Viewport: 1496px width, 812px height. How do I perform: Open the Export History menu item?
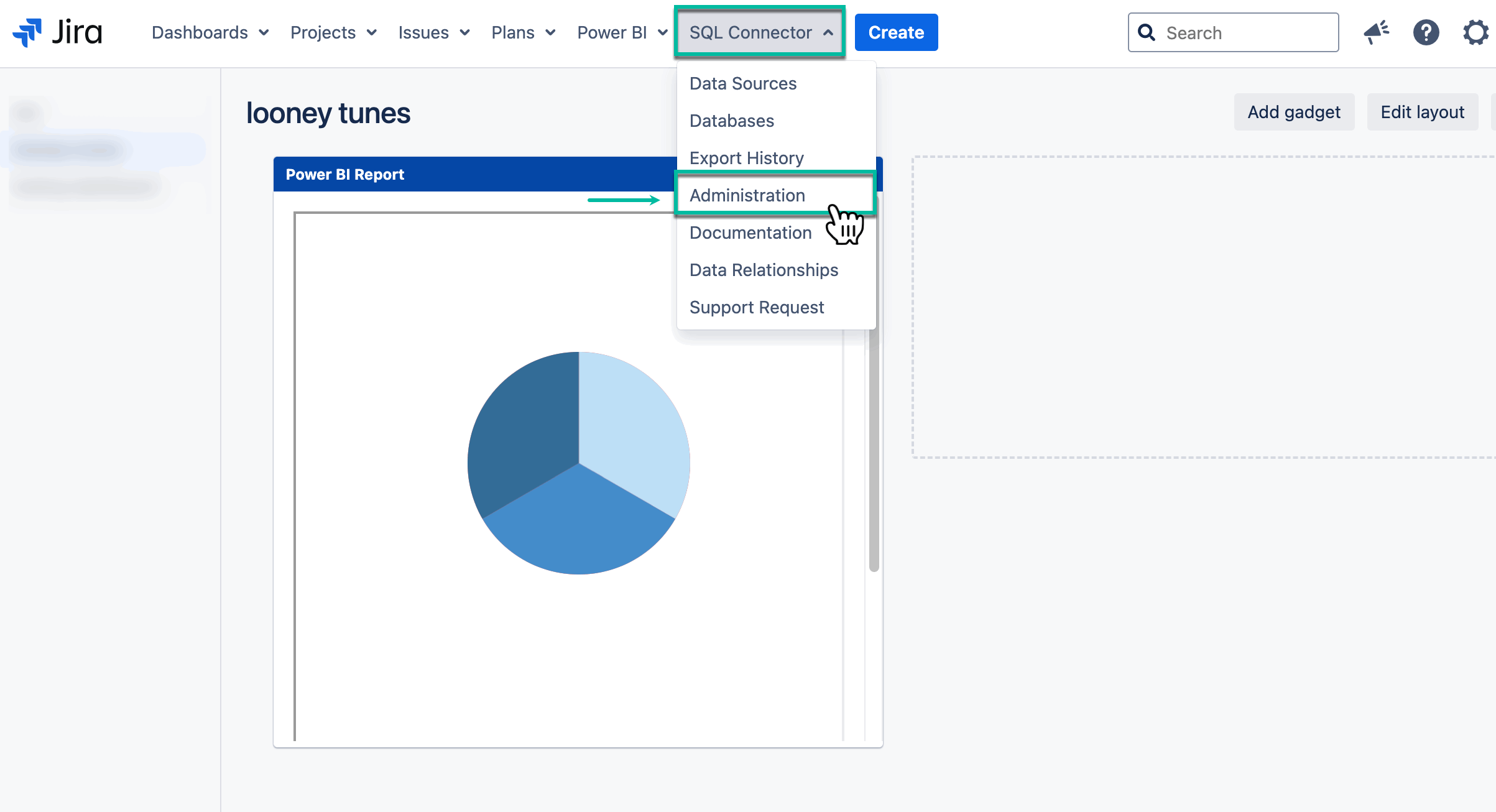[x=747, y=158]
